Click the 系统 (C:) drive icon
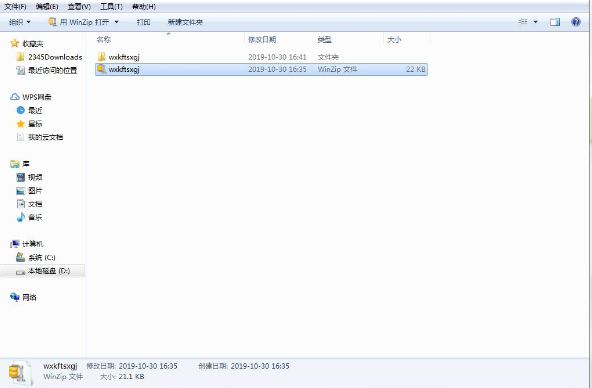The height and width of the screenshot is (388, 592). [x=20, y=257]
